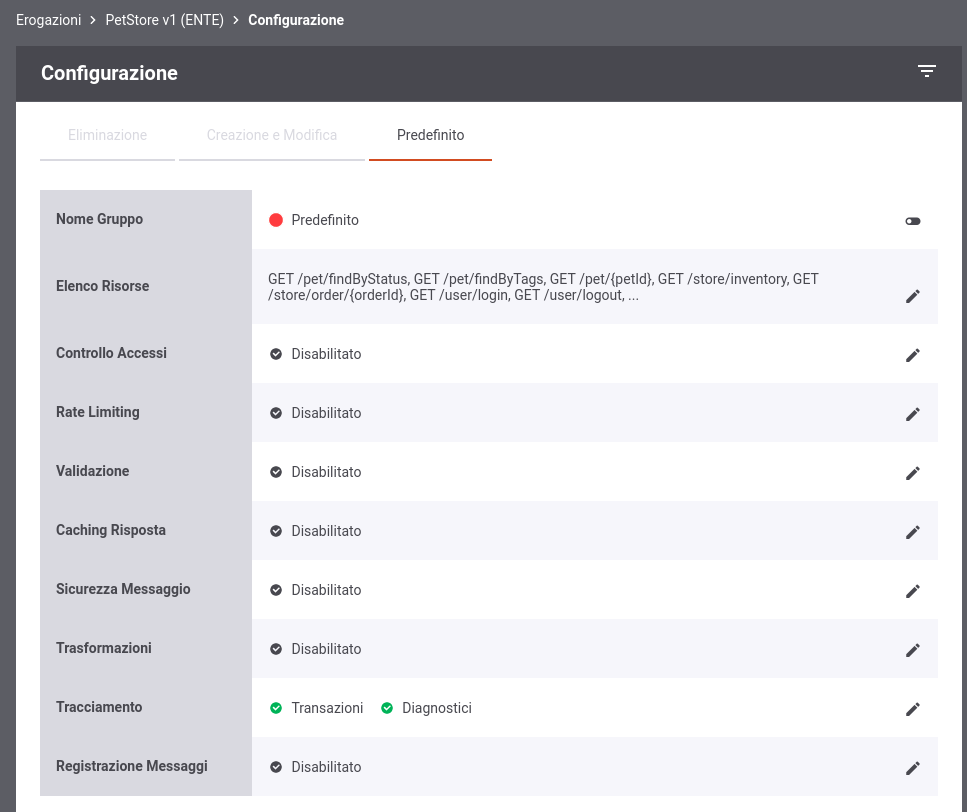Click the green check beside Diagnostici
Viewport: 967px width, 812px height.
click(387, 708)
